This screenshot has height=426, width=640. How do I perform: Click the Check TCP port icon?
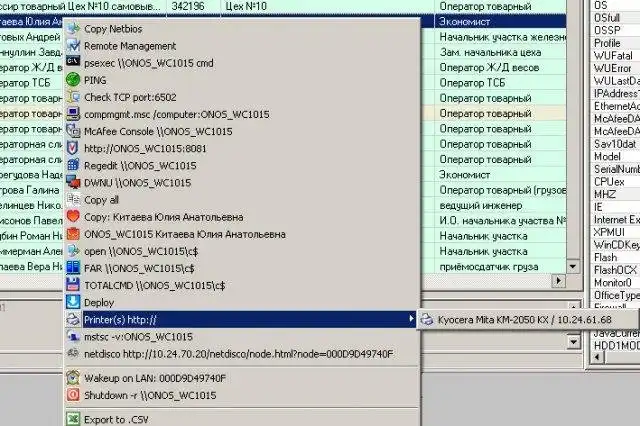pos(73,97)
